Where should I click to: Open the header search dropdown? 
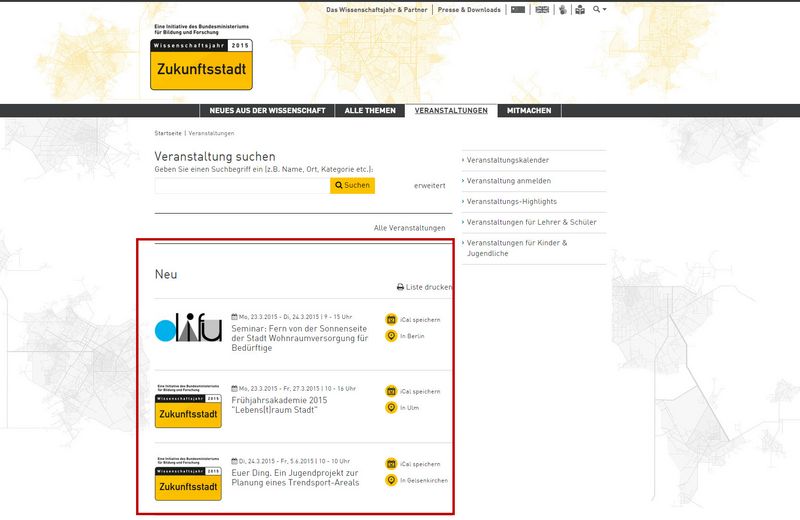(x=600, y=9)
